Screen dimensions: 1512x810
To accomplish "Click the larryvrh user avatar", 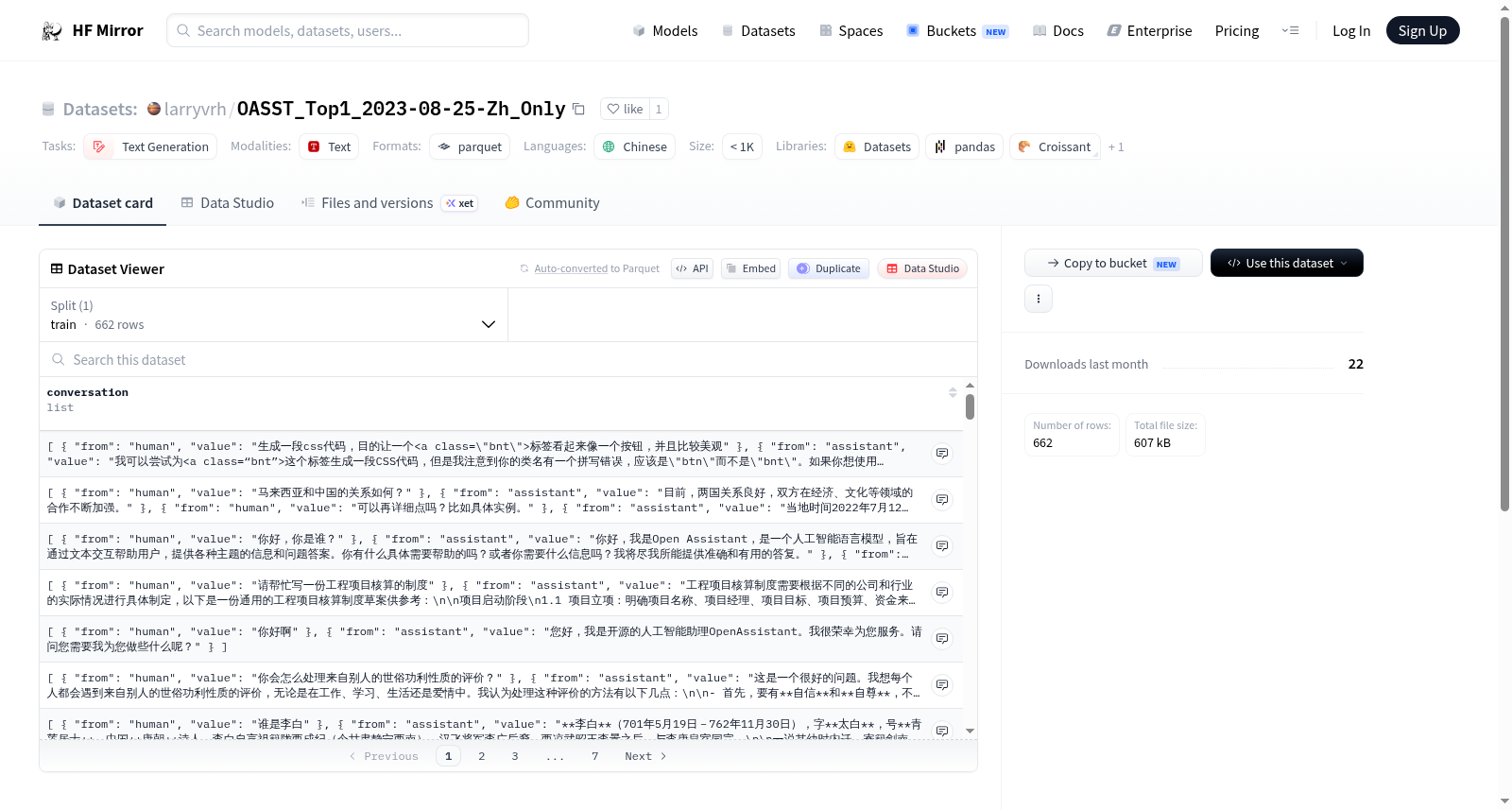I will pos(154,109).
